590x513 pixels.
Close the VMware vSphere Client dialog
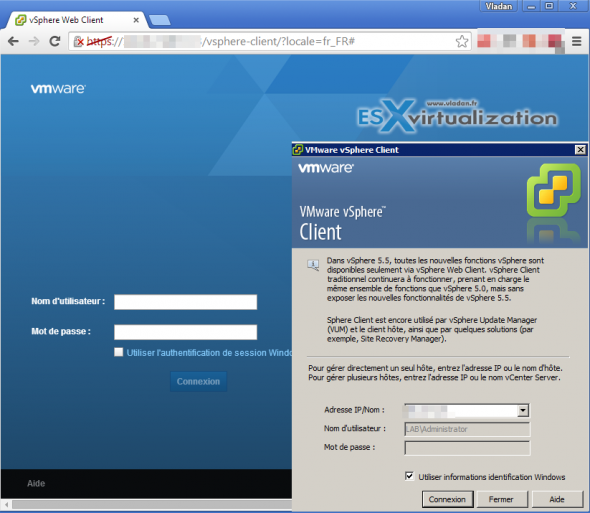tap(581, 150)
